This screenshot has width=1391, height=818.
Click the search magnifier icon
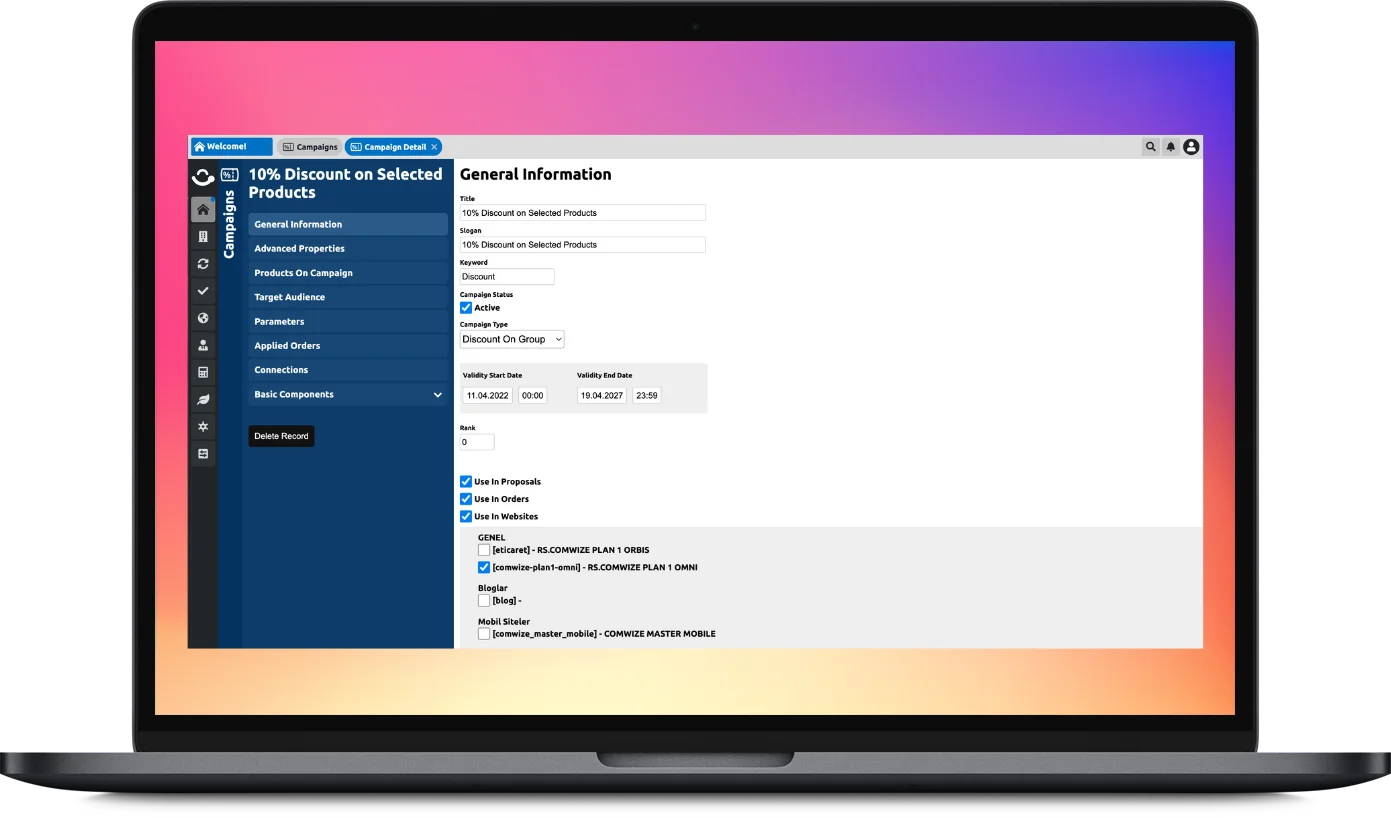1151,147
